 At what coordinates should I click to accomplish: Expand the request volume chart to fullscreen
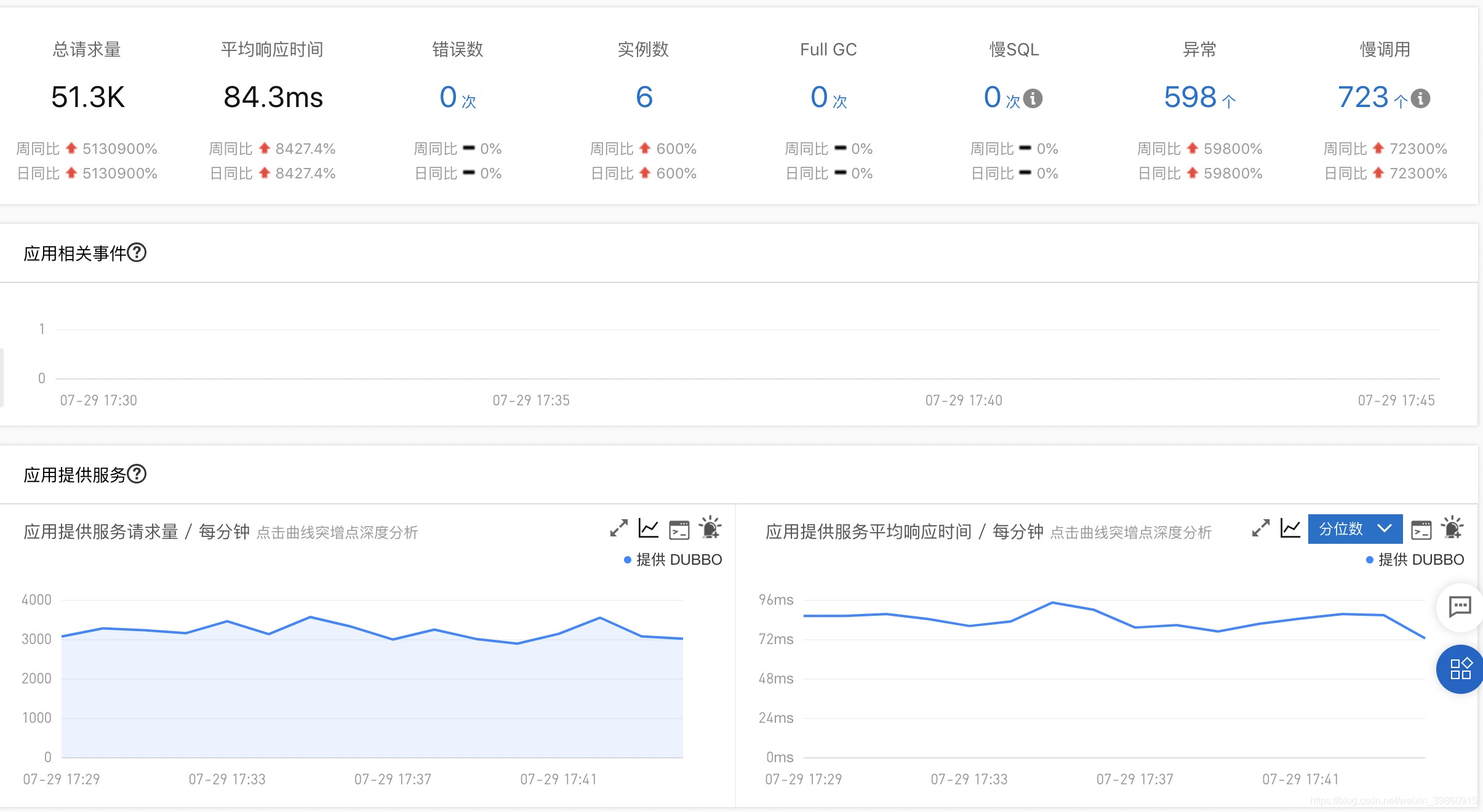click(618, 528)
